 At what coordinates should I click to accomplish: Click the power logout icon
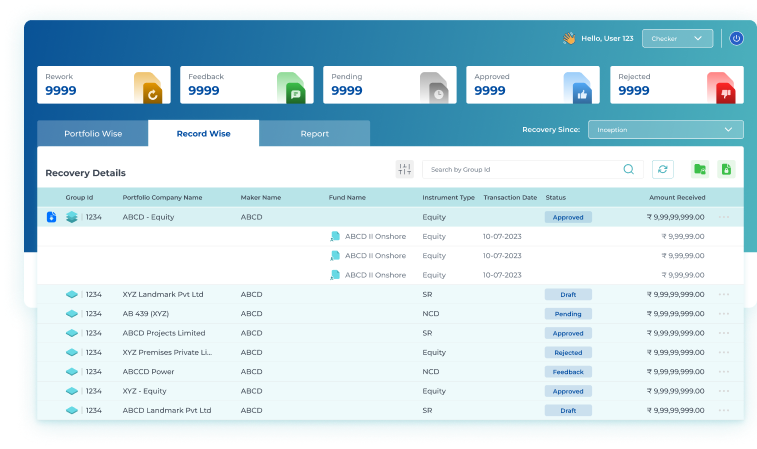point(736,39)
